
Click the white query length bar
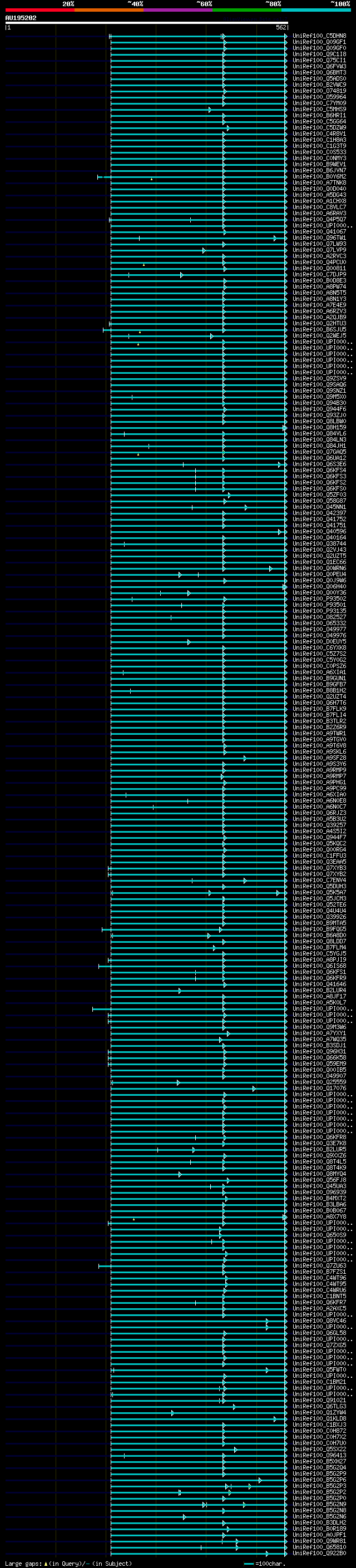[x=147, y=22]
